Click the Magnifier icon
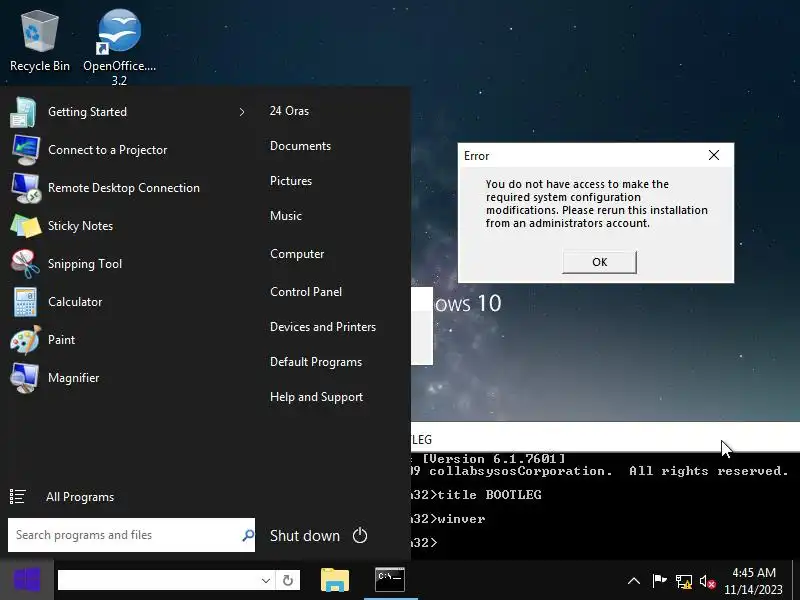Image resolution: width=800 pixels, height=600 pixels. pyautogui.click(x=26, y=378)
